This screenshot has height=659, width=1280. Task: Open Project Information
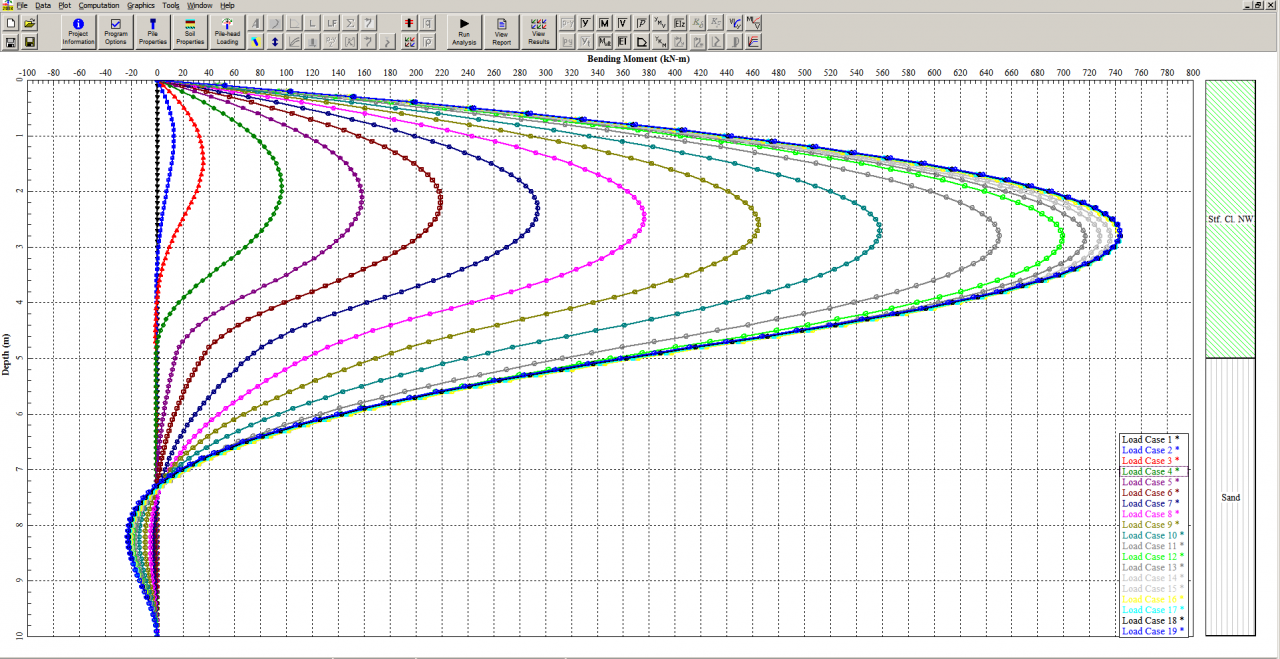[79, 32]
